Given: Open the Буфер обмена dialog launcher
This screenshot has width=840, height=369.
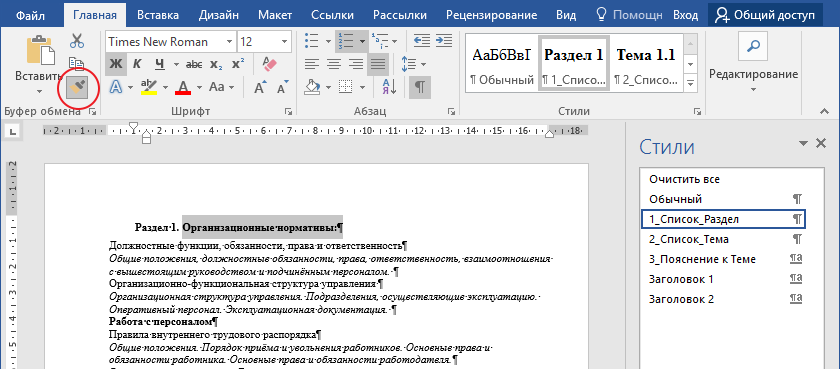Looking at the screenshot, I should 93,111.
